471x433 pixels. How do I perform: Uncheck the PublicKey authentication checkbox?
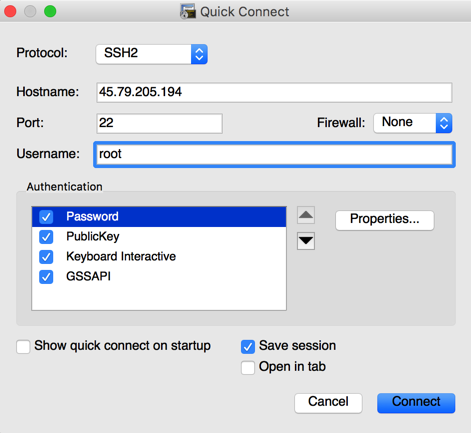pos(46,237)
